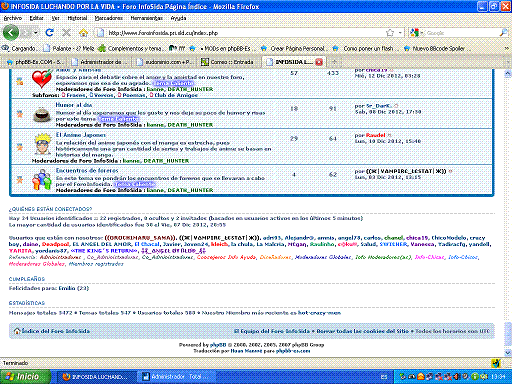Go back with the green back arrow
The image size is (512, 384).
[x=11, y=33]
